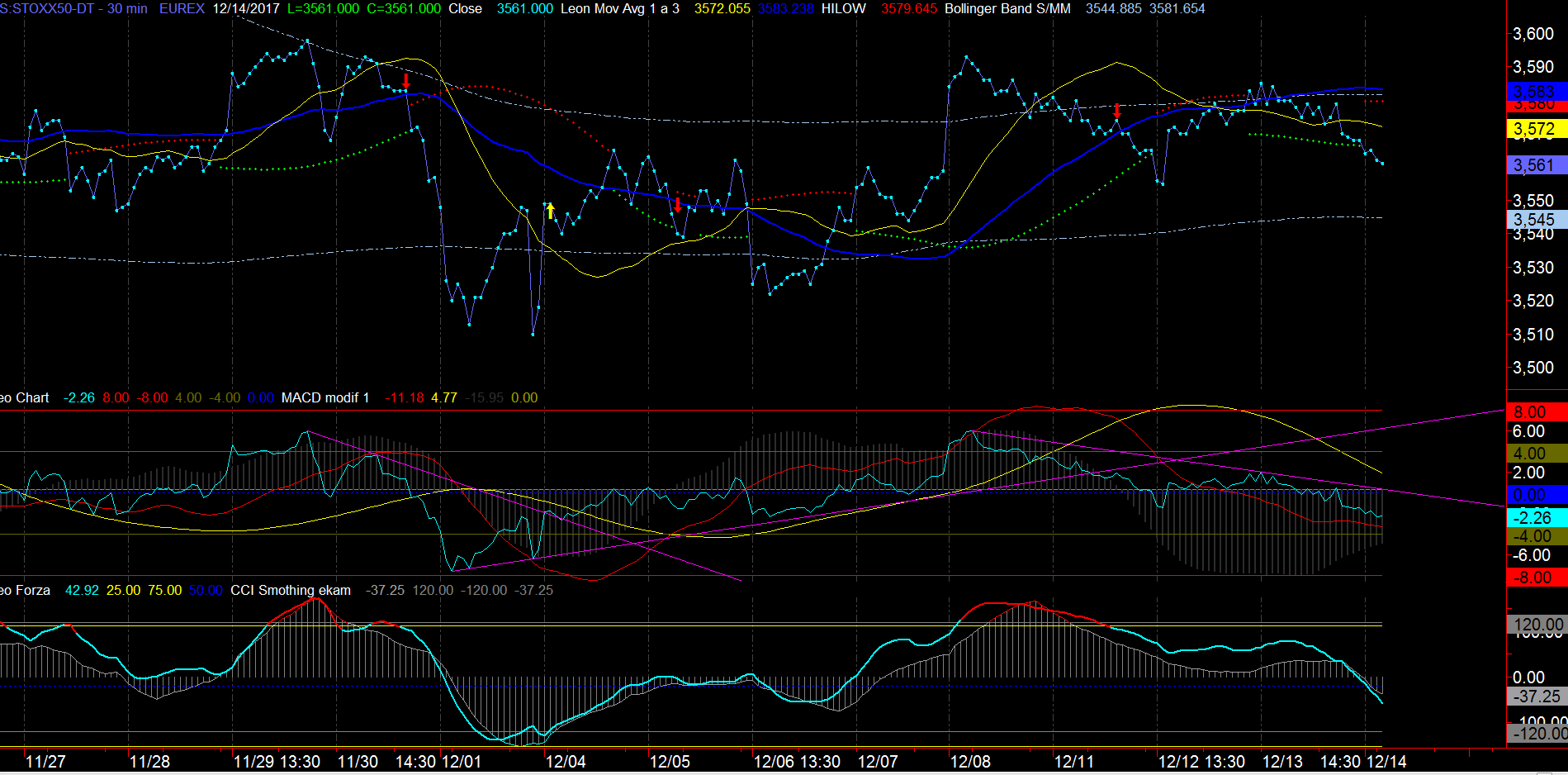
Task: Select the S:STOXX50-DT - 30 min symbol title
Action: click(73, 8)
